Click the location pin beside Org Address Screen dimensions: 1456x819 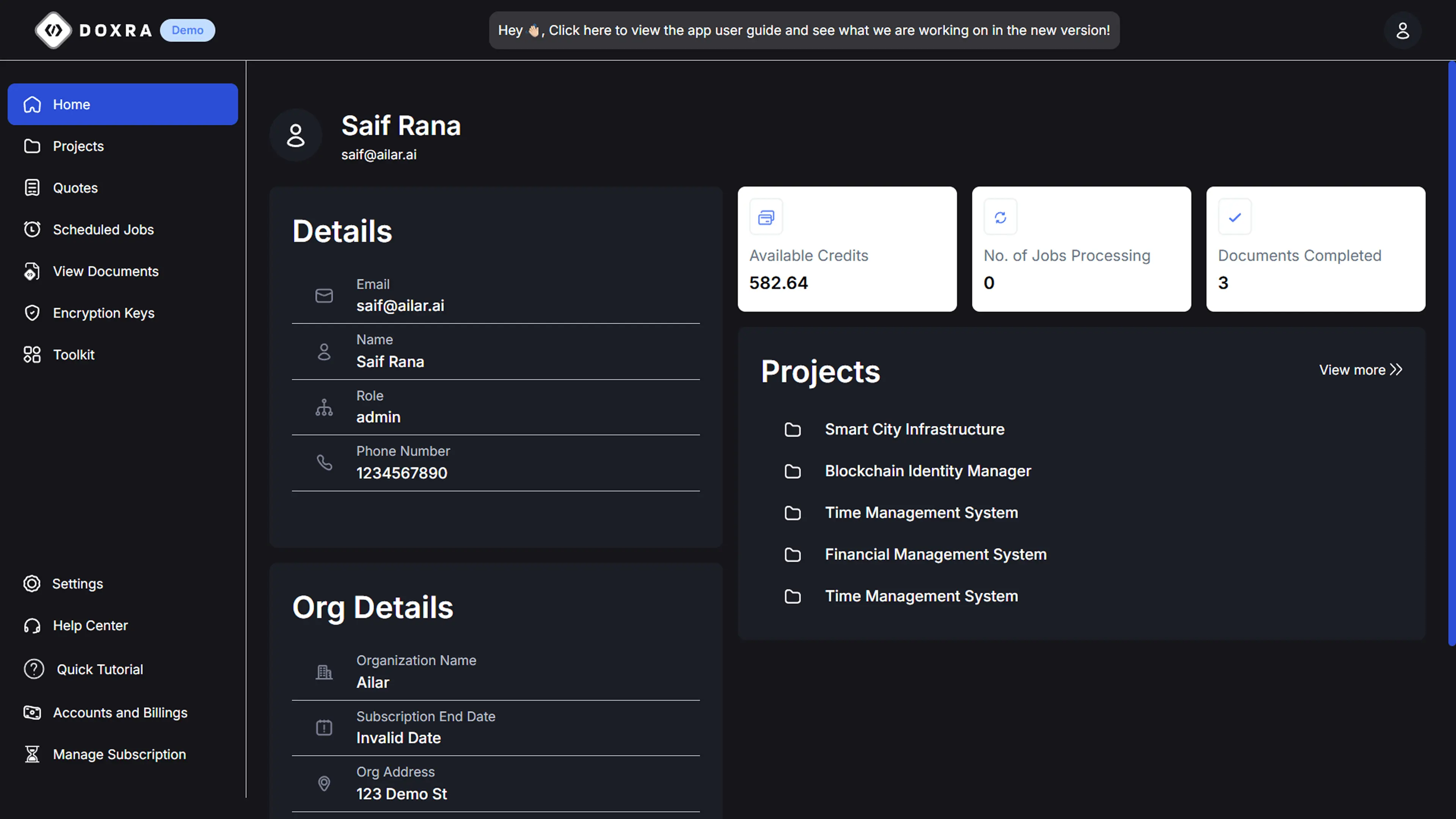click(324, 783)
